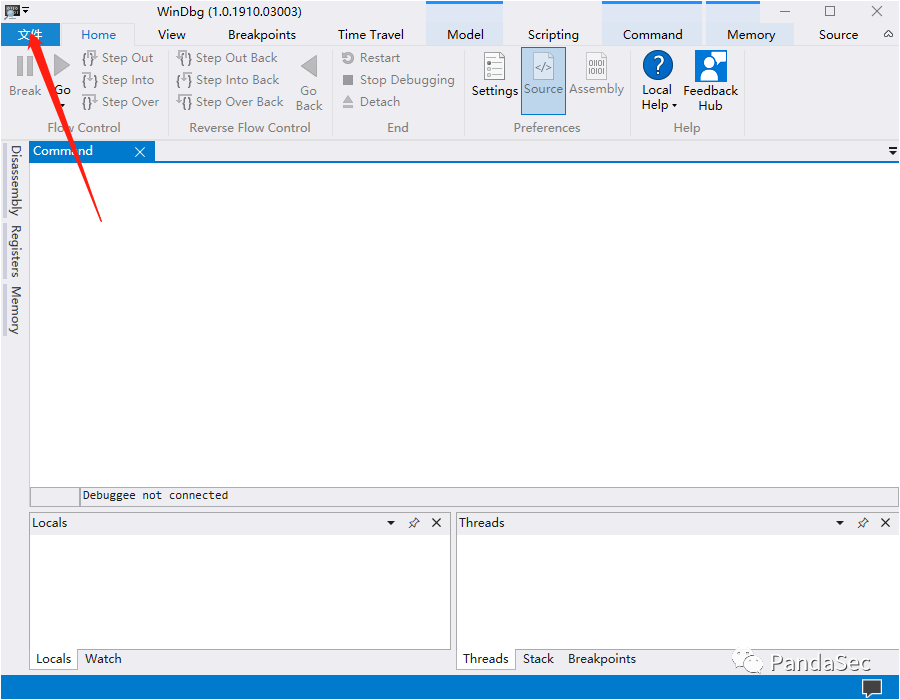Click Stop Debugging
Screen dimensions: 900x700
click(398, 80)
